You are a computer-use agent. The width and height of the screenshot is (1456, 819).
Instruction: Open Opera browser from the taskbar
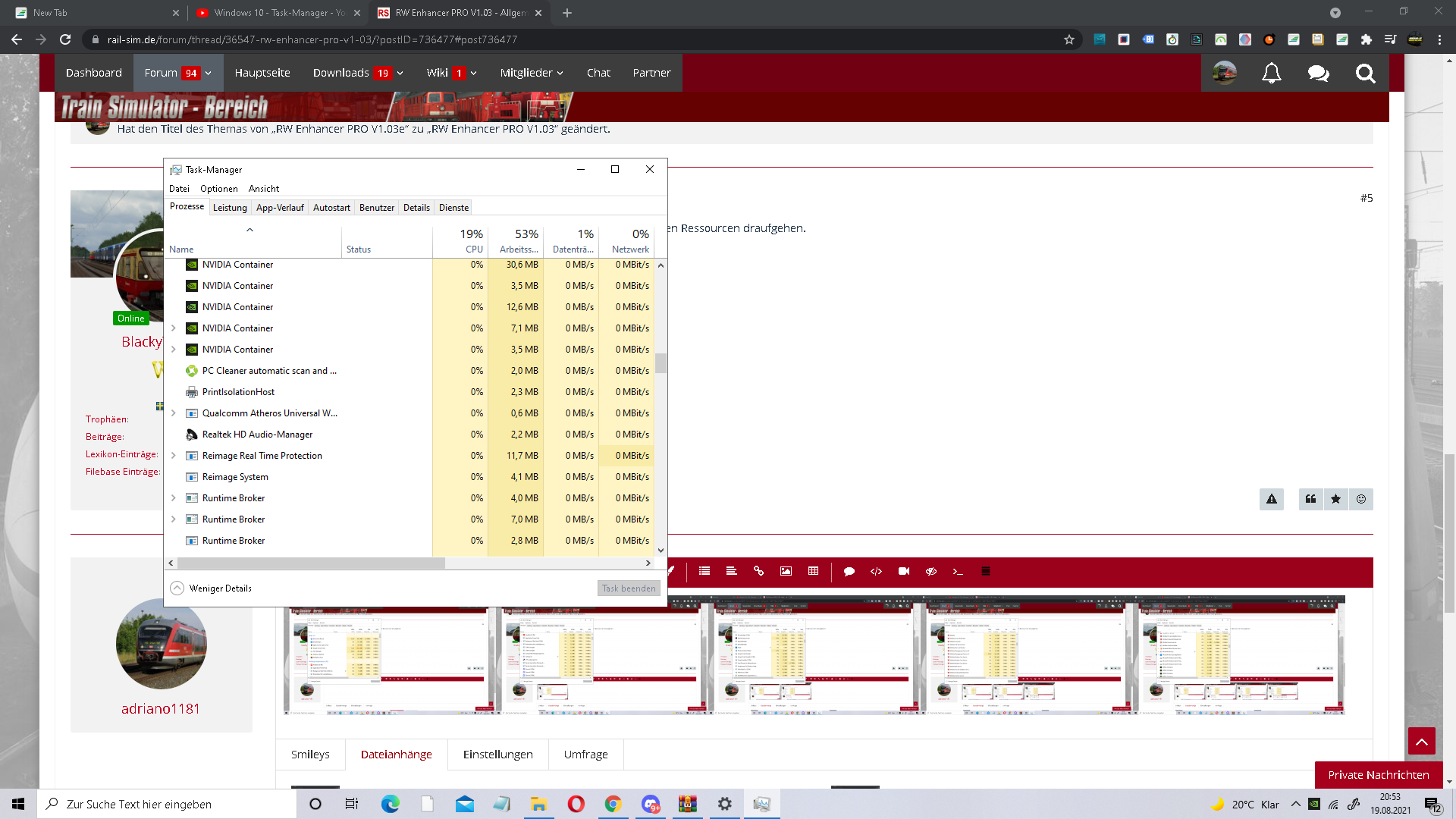tap(576, 804)
